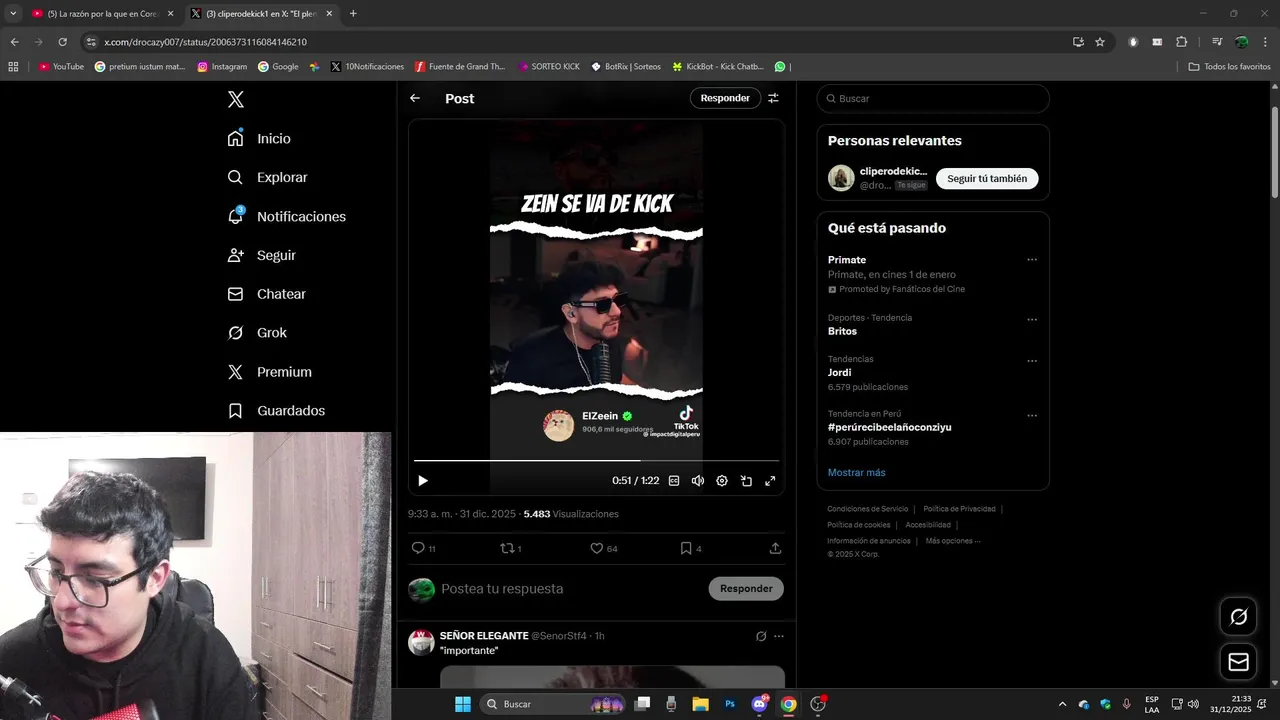Open Premium in the sidebar

269,372
